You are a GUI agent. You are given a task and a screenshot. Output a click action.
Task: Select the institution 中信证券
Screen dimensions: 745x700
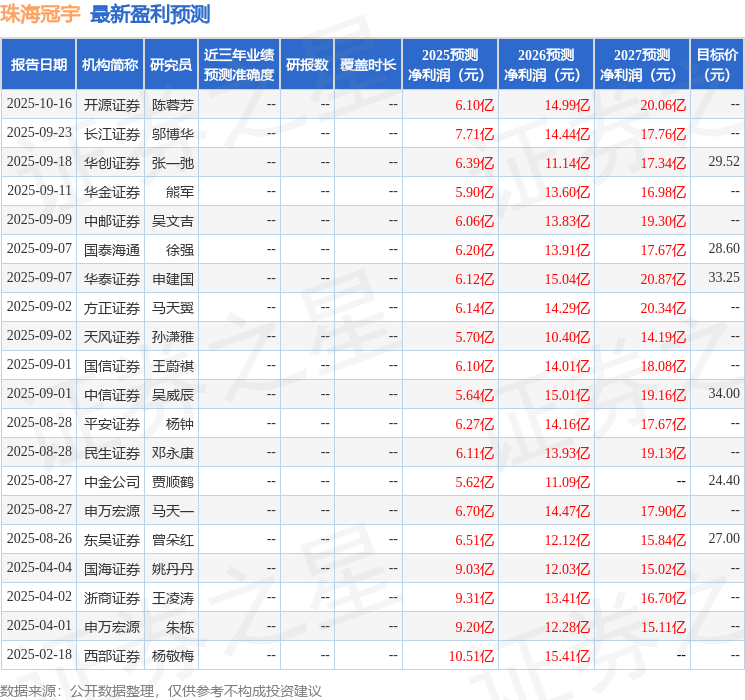[112, 395]
